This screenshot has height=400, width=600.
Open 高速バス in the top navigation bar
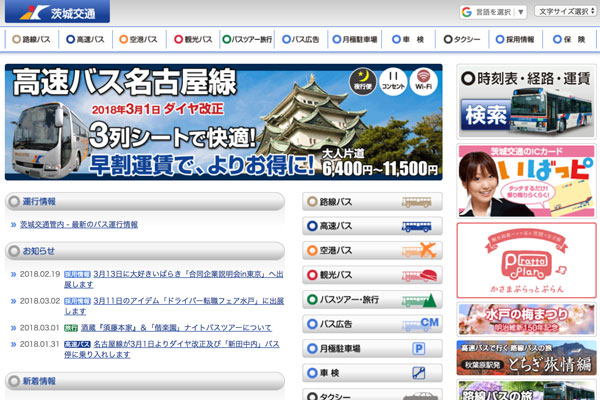(x=85, y=39)
